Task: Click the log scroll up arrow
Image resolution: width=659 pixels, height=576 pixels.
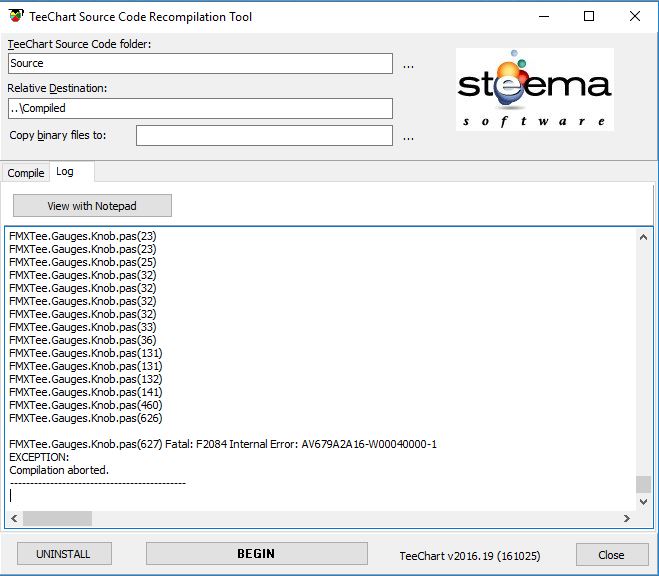Action: (x=643, y=237)
